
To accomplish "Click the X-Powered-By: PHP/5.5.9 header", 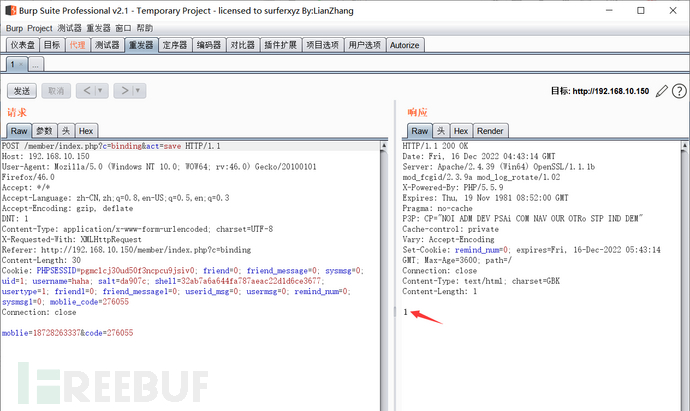I will (x=452, y=187).
